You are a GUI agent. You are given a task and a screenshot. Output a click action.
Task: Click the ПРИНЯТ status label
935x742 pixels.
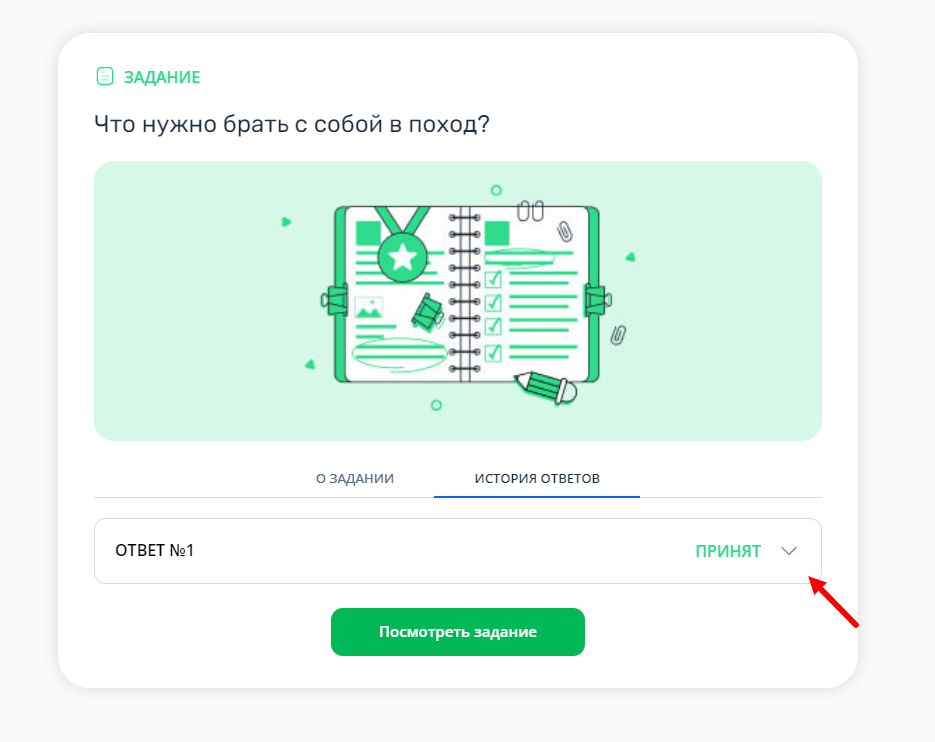click(728, 551)
